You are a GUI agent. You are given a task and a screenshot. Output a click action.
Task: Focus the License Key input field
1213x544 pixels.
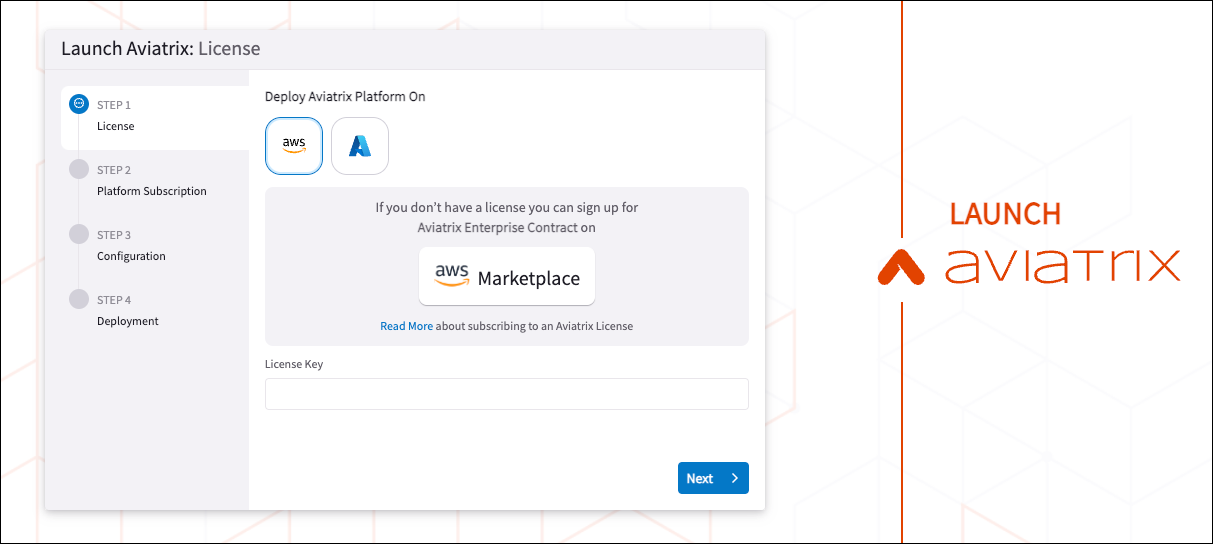(506, 394)
